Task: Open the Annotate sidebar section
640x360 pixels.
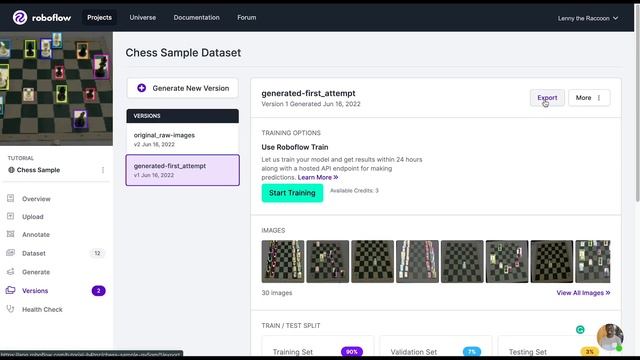Action: pyautogui.click(x=36, y=235)
